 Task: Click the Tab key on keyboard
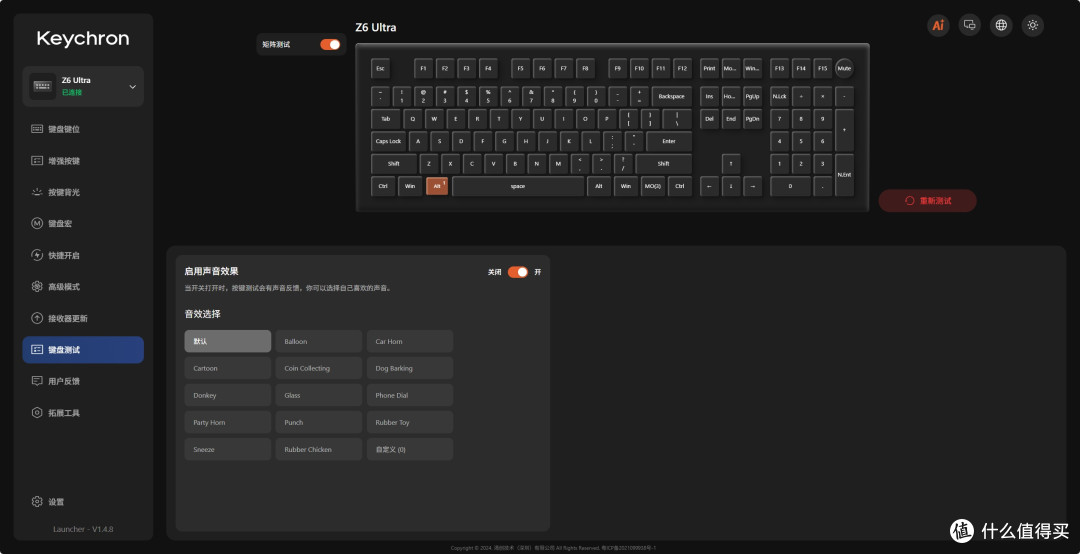point(386,119)
